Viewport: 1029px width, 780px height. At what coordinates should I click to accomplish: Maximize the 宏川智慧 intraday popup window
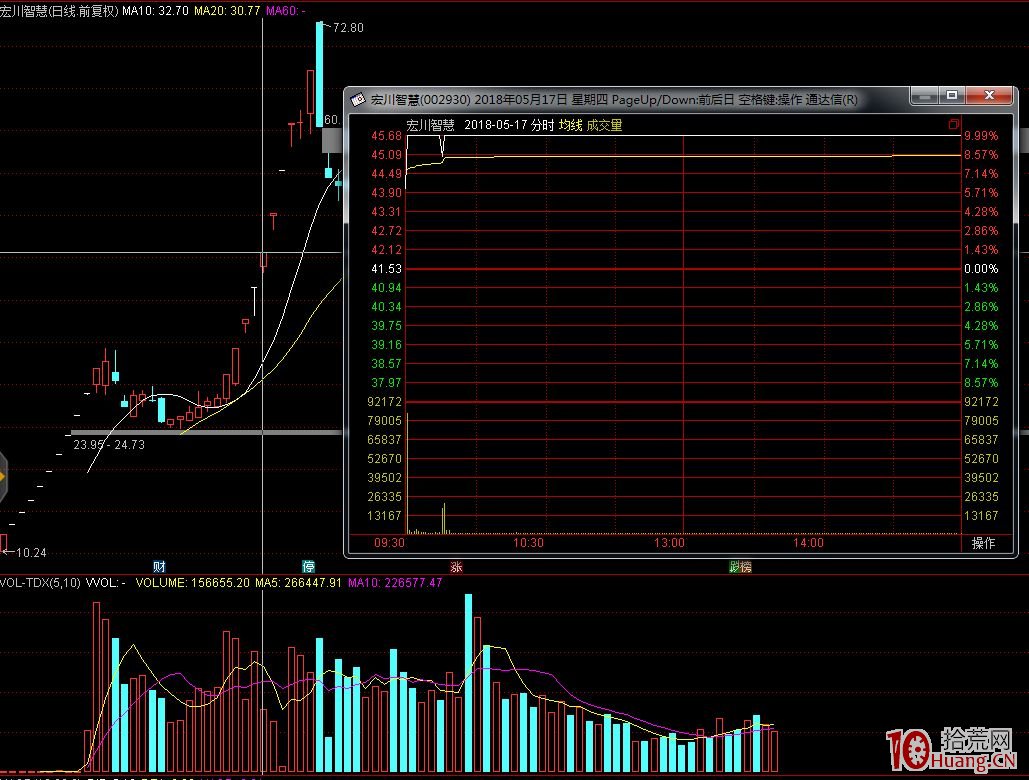(952, 96)
